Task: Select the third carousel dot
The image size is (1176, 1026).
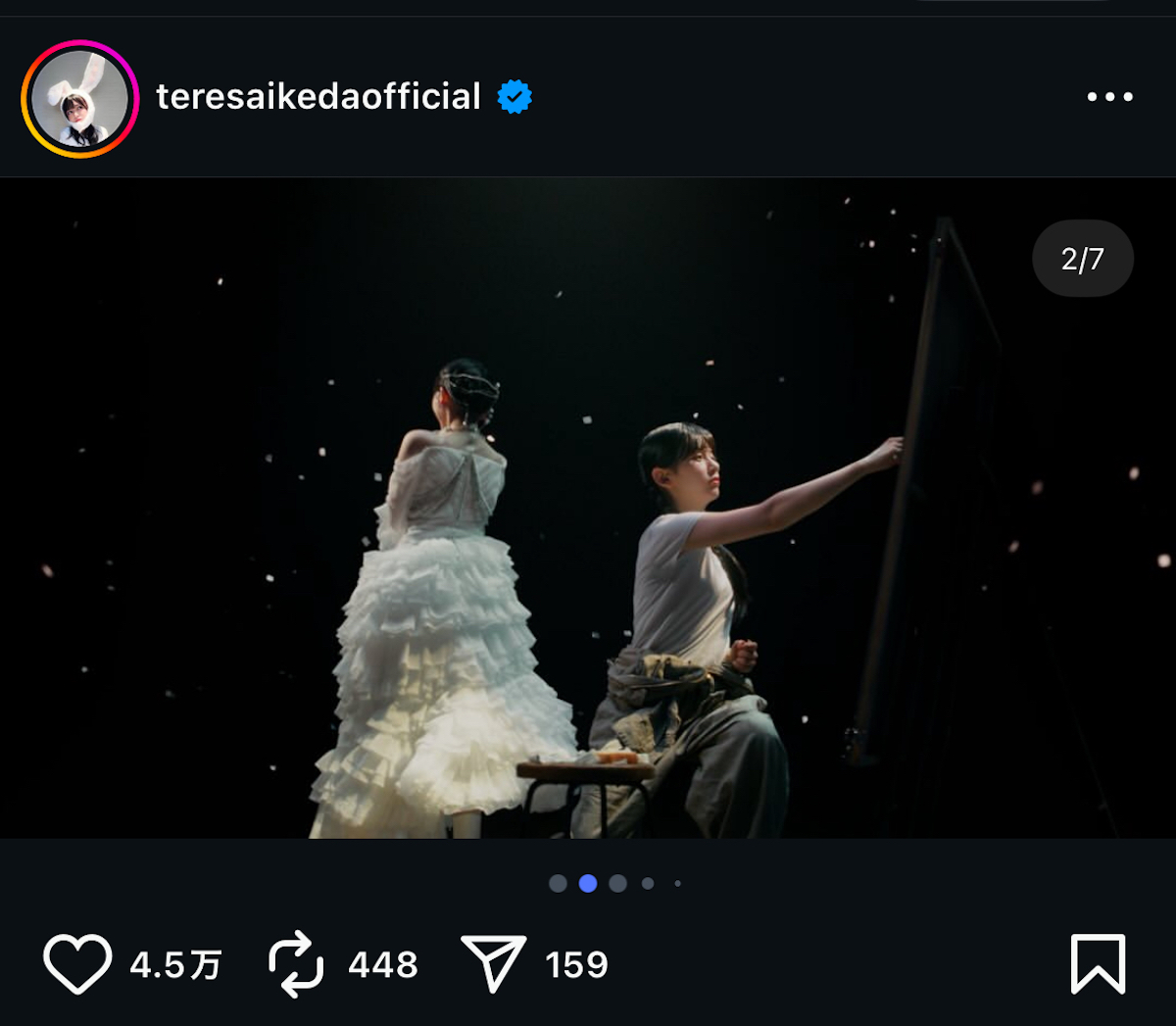Action: 617,884
